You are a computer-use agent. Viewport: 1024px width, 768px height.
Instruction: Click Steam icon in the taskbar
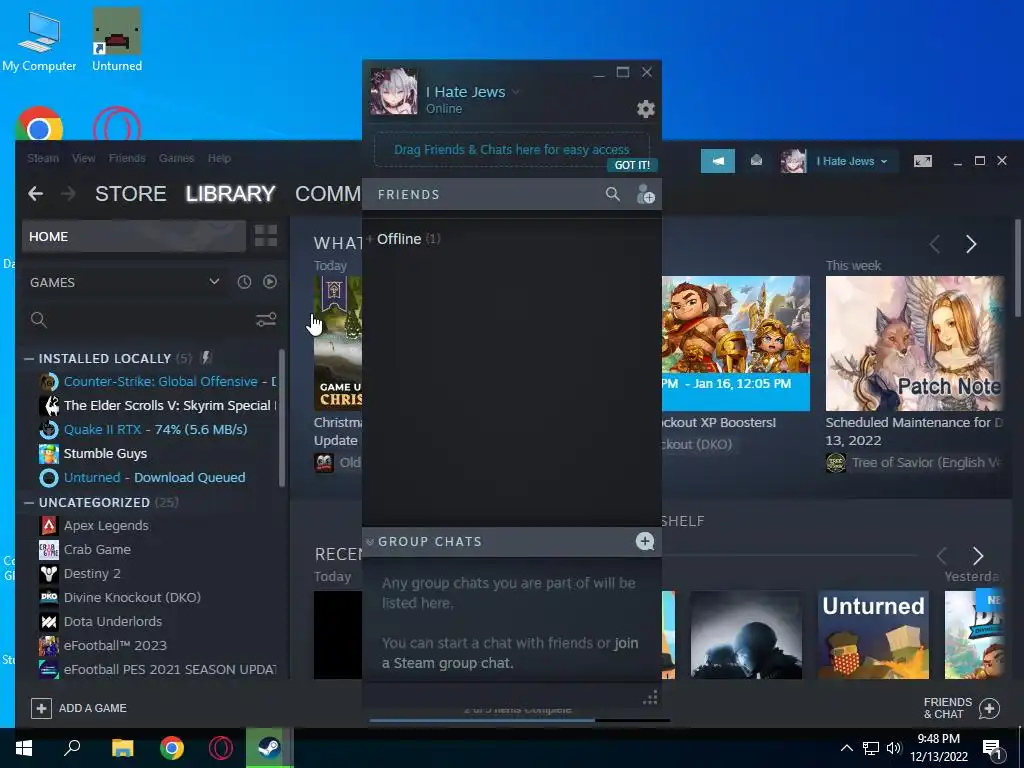pyautogui.click(x=268, y=748)
